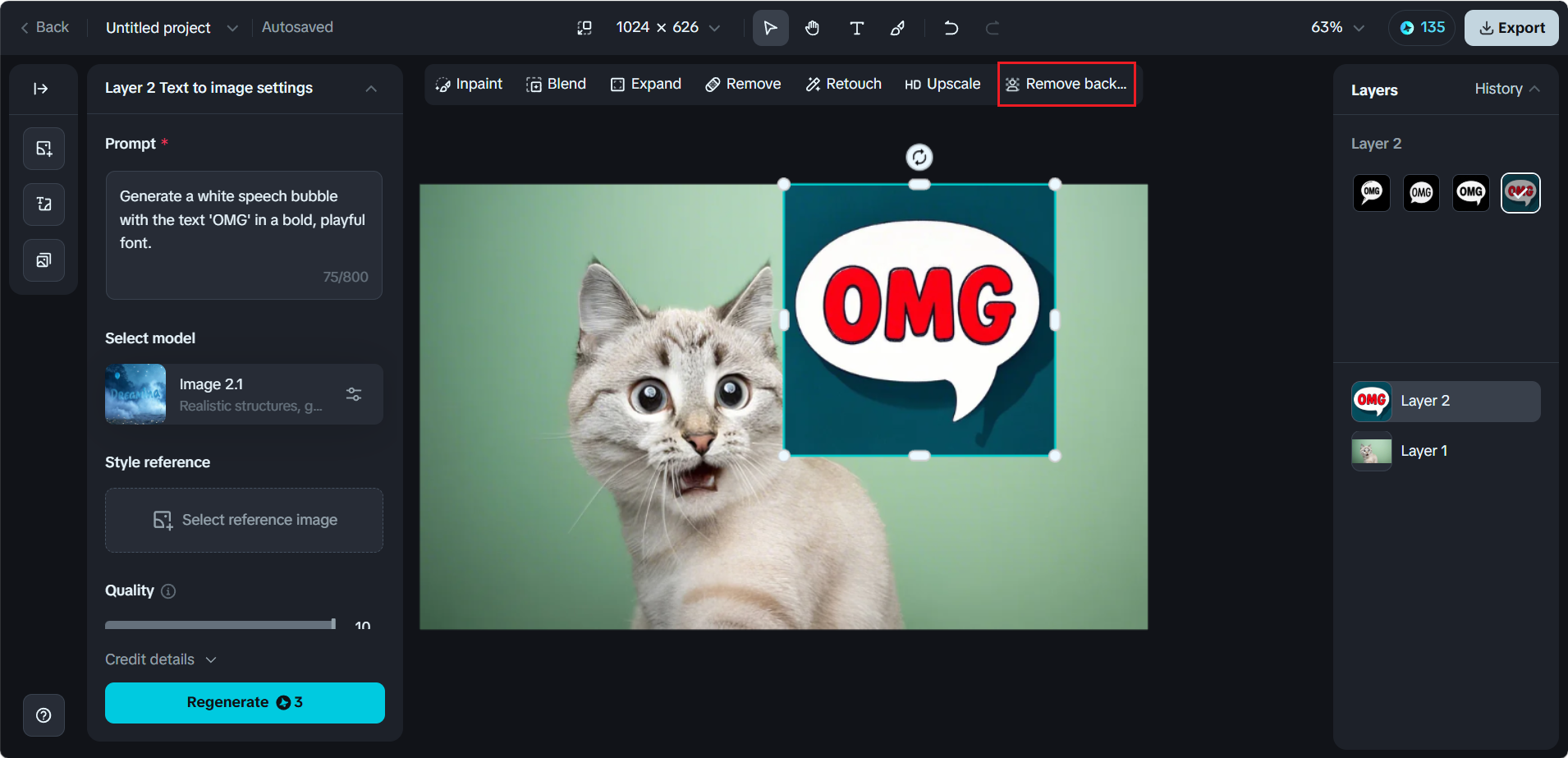The width and height of the screenshot is (1568, 758).
Task: Click the Regenerate button
Action: pyautogui.click(x=245, y=703)
